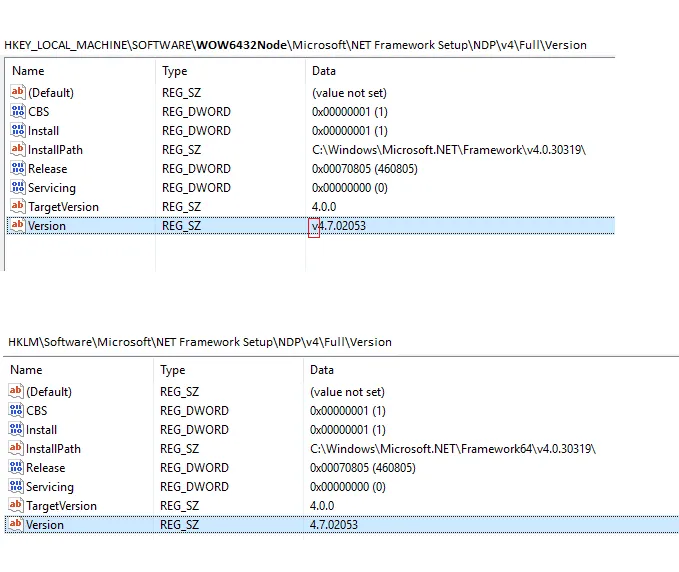Viewport: 679px width, 572px height.
Task: Click the HKEY_LOCAL_MACHINE WOW6432Node registry path
Action: pos(295,45)
